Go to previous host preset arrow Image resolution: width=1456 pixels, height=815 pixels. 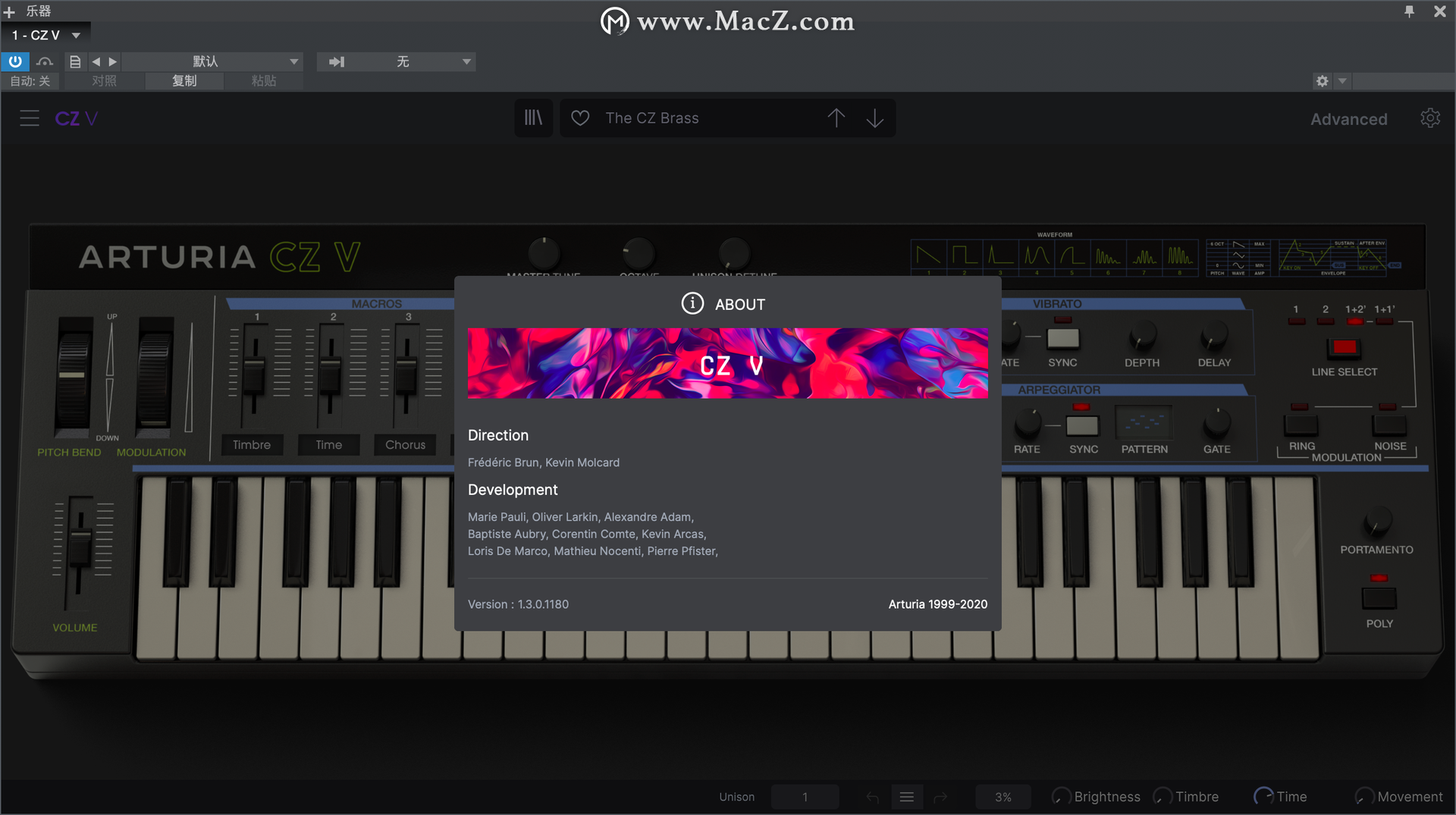(x=96, y=61)
